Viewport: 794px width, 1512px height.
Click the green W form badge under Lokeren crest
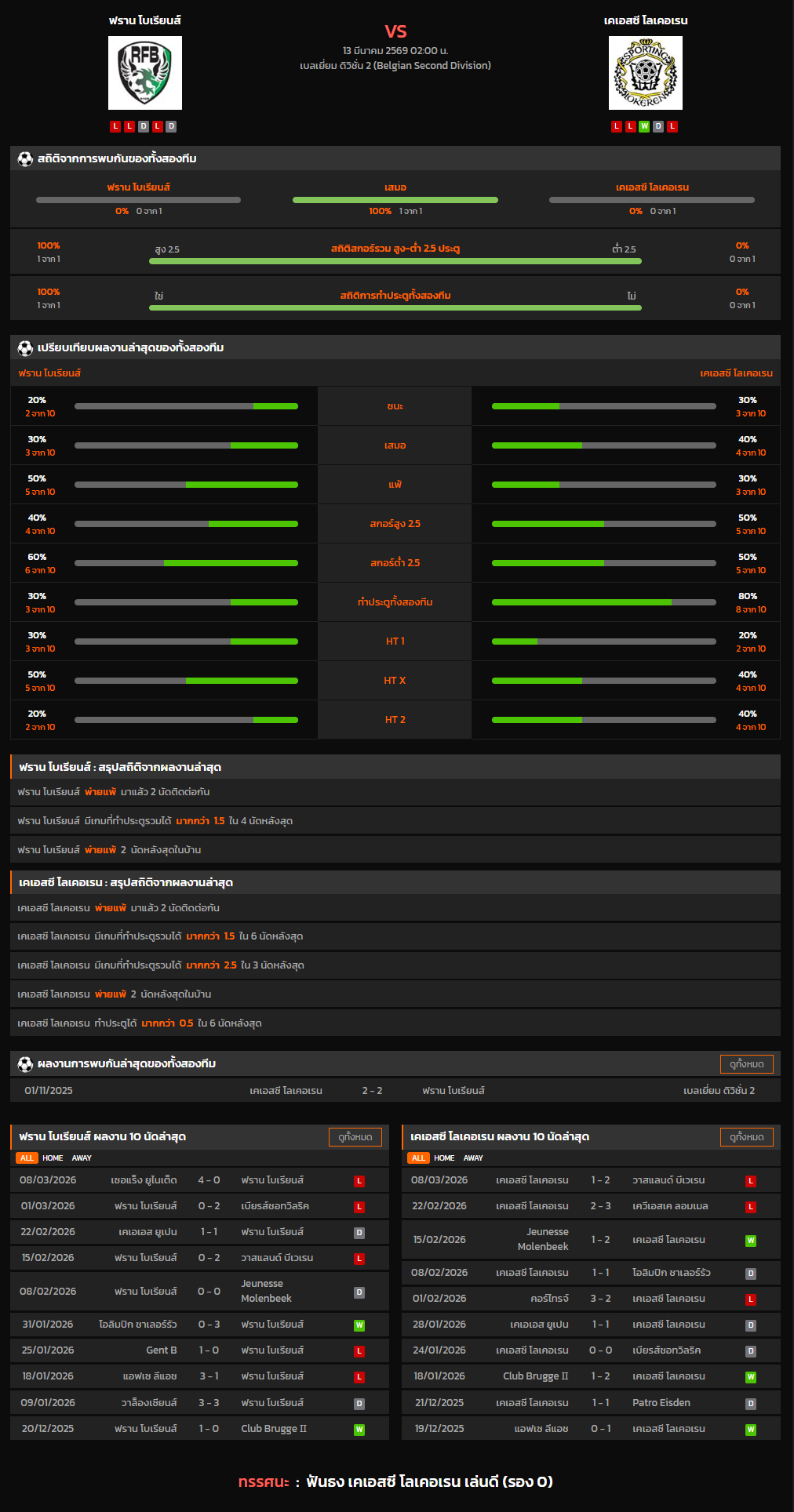[644, 126]
